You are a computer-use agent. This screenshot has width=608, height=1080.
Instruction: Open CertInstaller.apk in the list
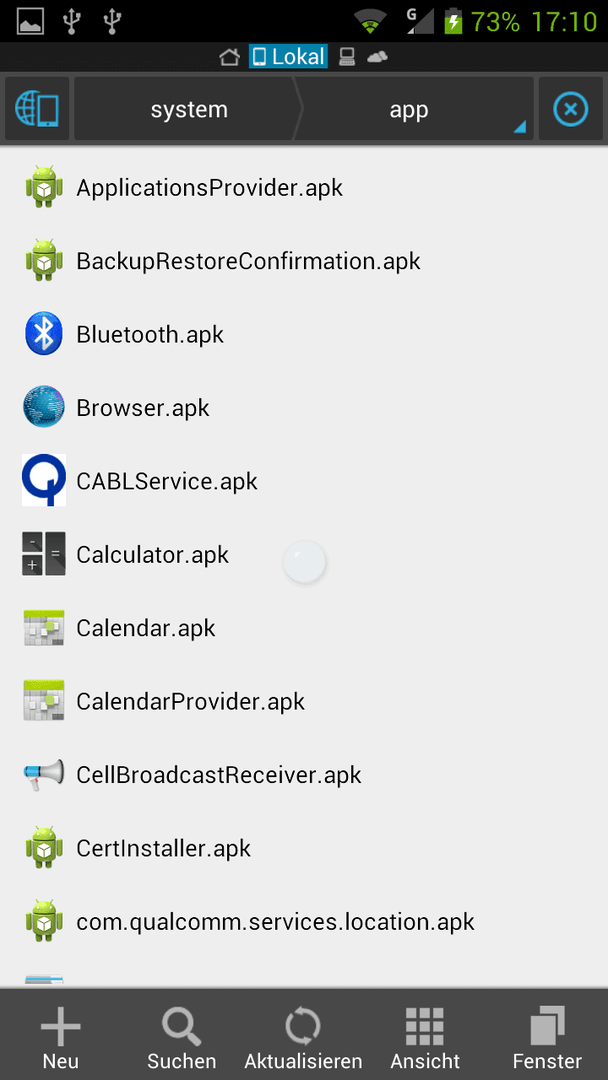(x=304, y=848)
